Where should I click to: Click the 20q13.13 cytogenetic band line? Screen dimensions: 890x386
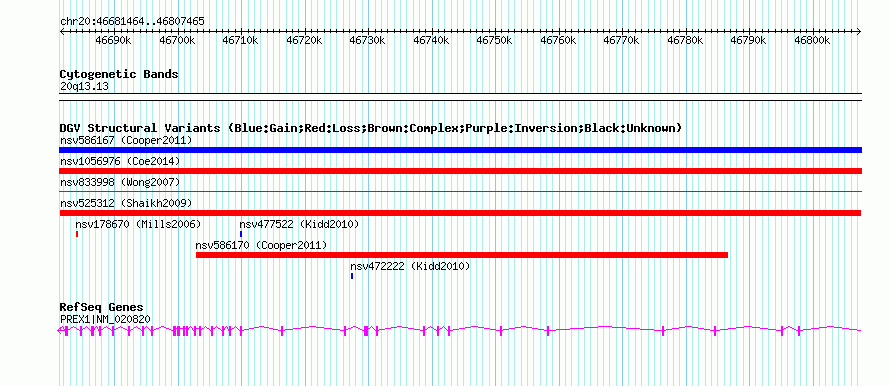(460, 97)
